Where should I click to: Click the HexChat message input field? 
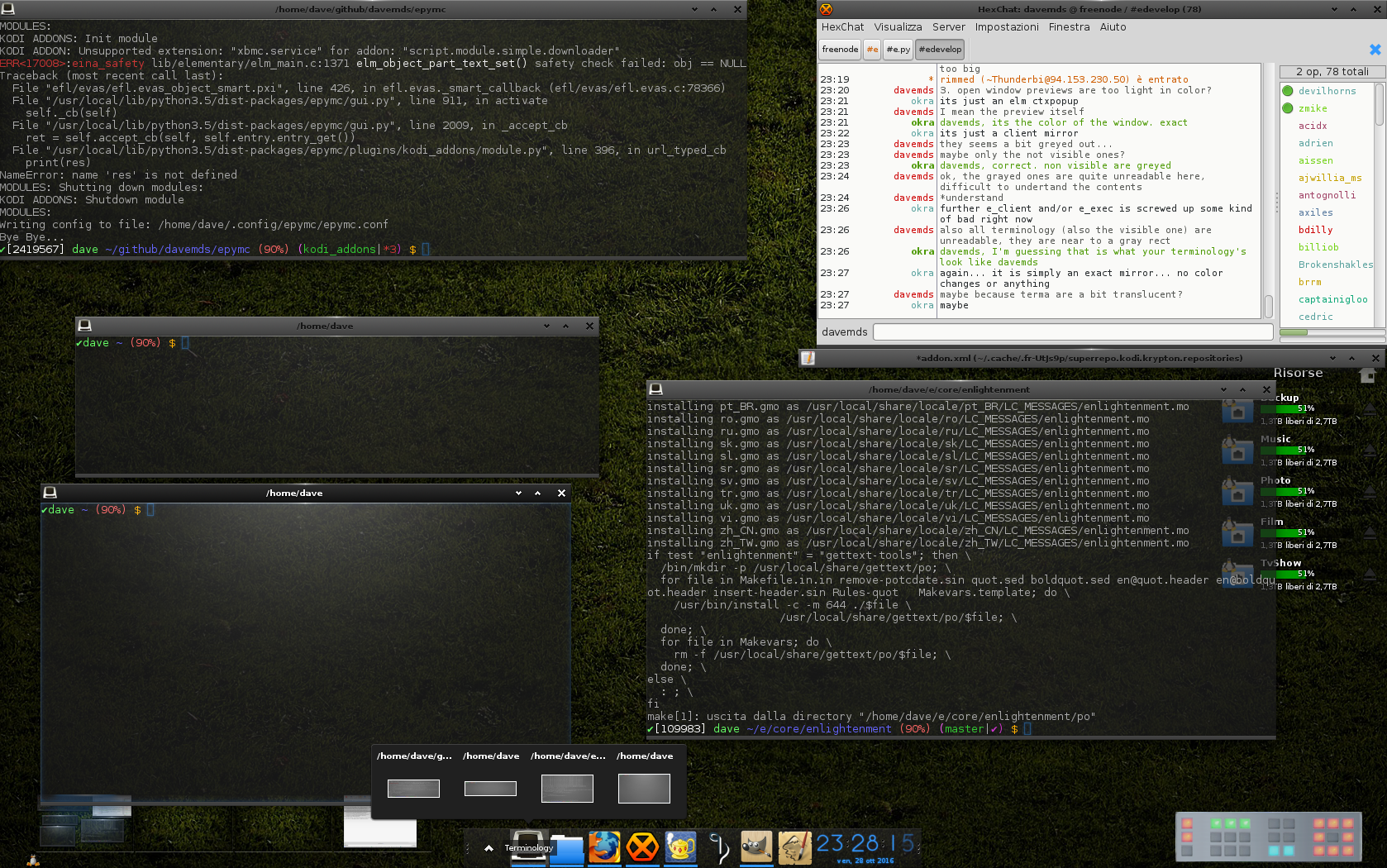1073,332
